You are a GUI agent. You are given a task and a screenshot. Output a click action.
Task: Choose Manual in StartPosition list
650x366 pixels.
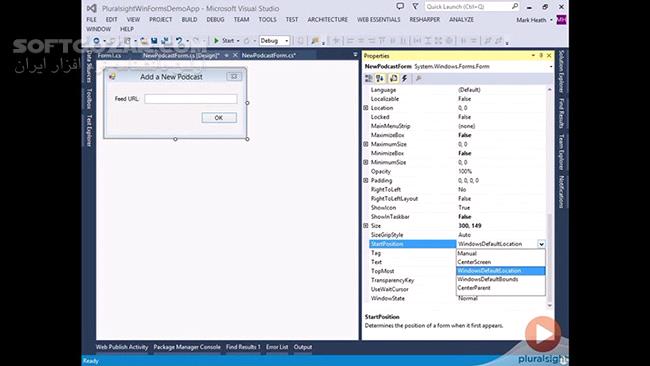[x=500, y=253]
